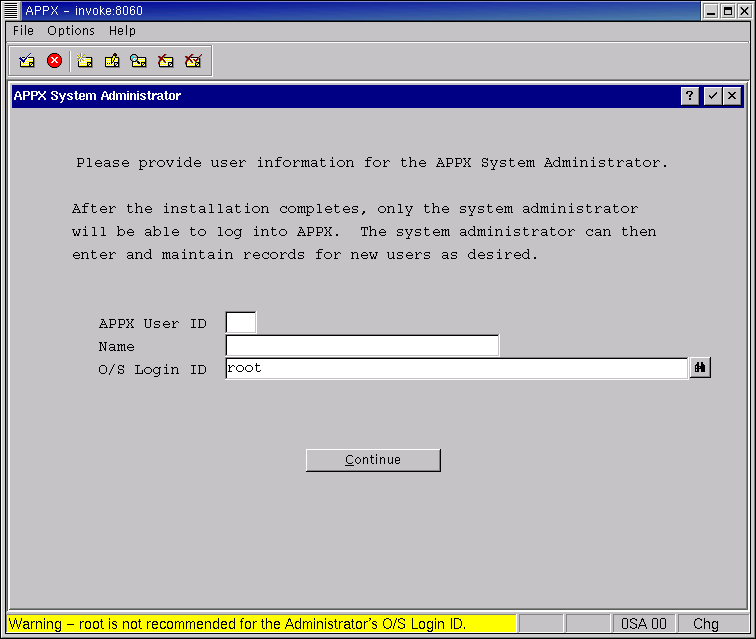Click the change mode pencil toolbar icon
756x639 pixels.
click(x=112, y=61)
